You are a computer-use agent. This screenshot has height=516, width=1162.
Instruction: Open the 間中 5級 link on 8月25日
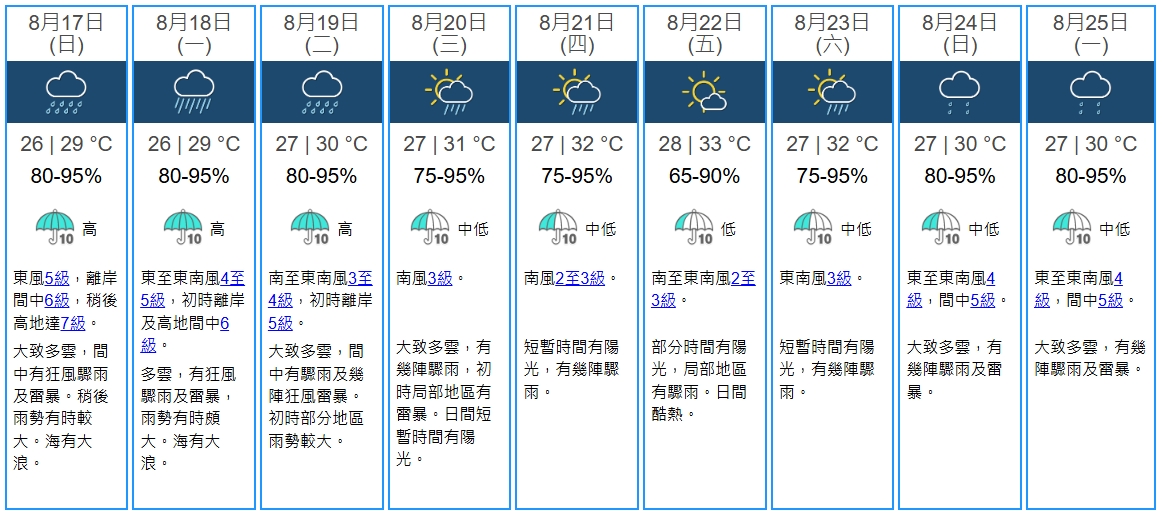(1110, 300)
